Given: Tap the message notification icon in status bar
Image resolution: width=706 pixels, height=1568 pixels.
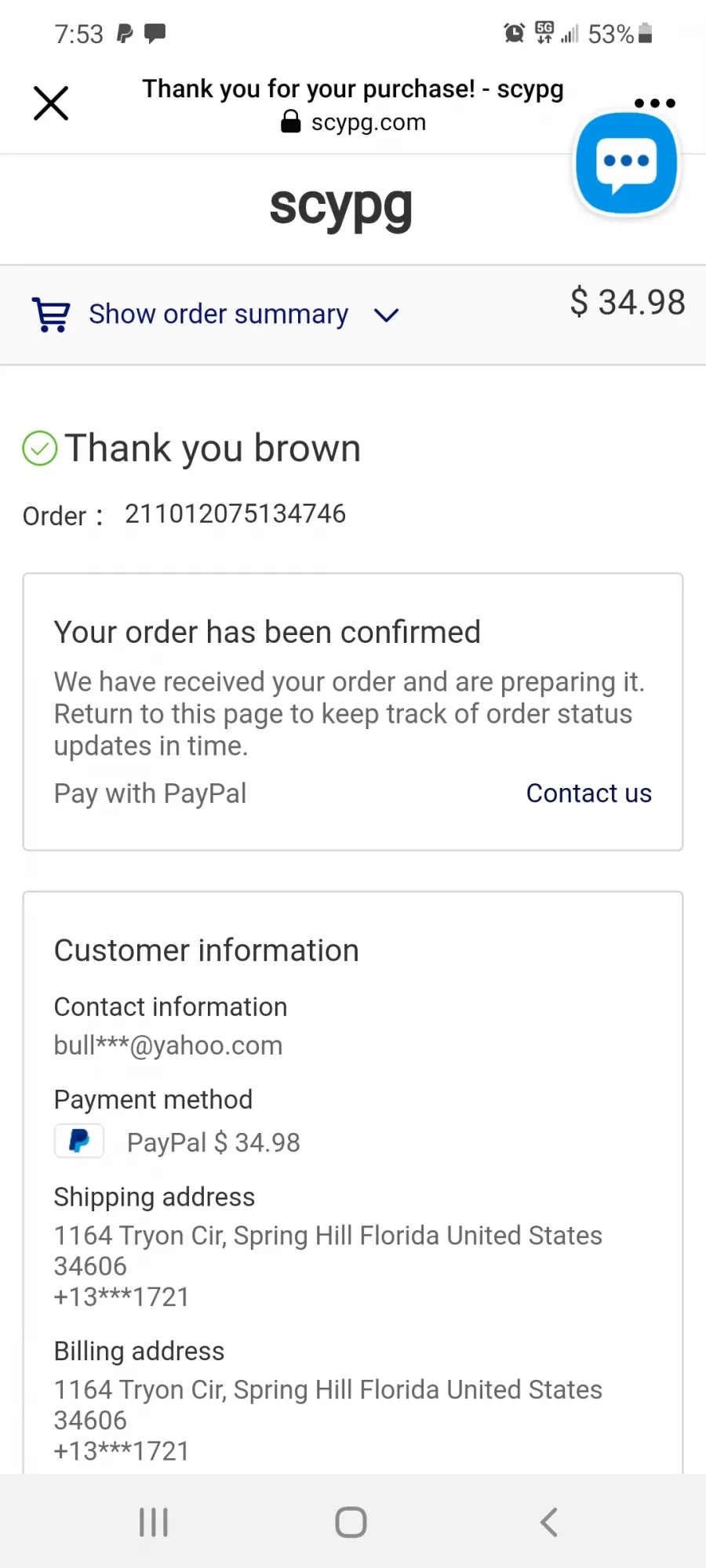Looking at the screenshot, I should click(x=155, y=34).
